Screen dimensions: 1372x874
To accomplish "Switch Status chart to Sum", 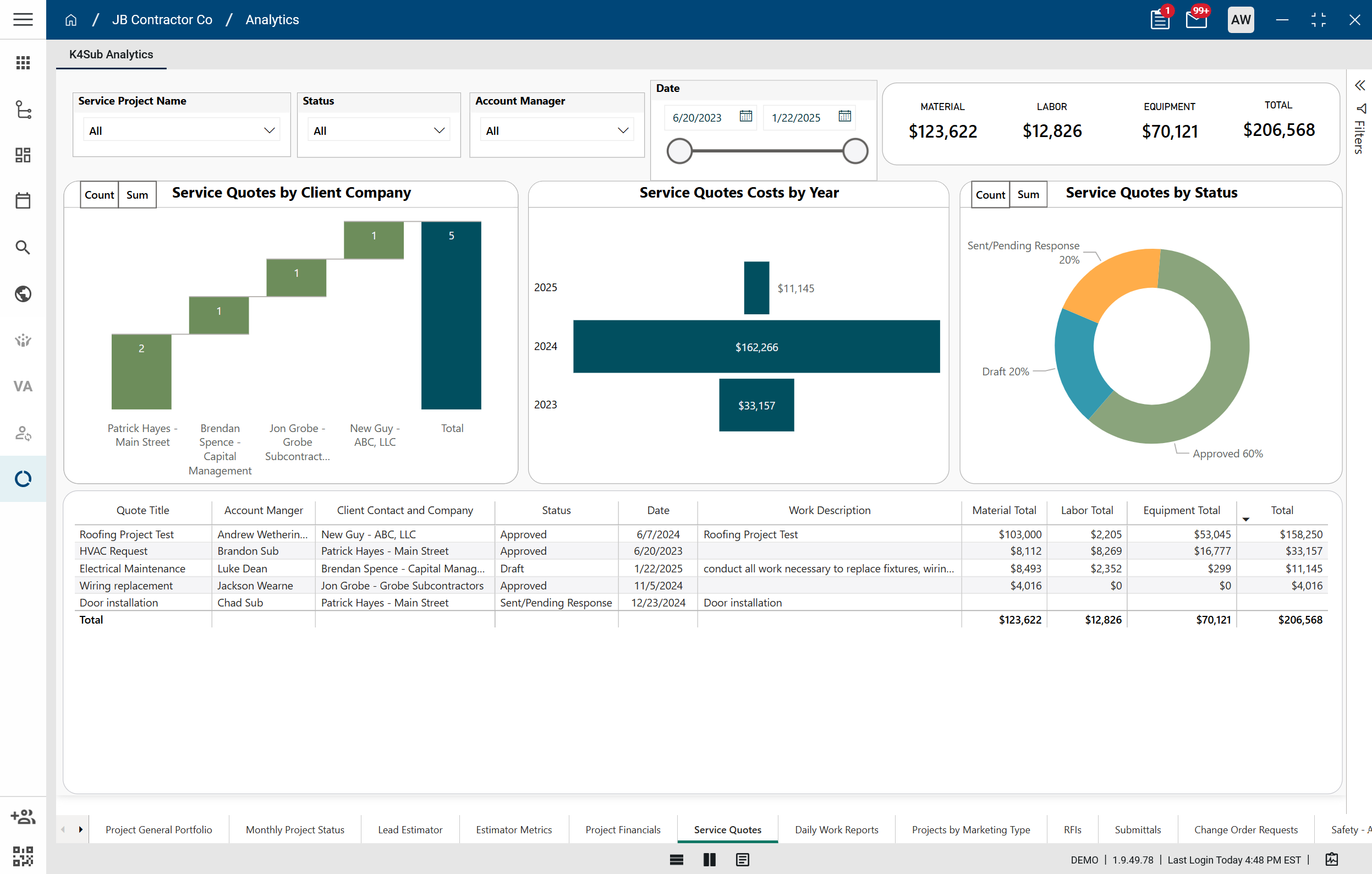I will [1028, 195].
